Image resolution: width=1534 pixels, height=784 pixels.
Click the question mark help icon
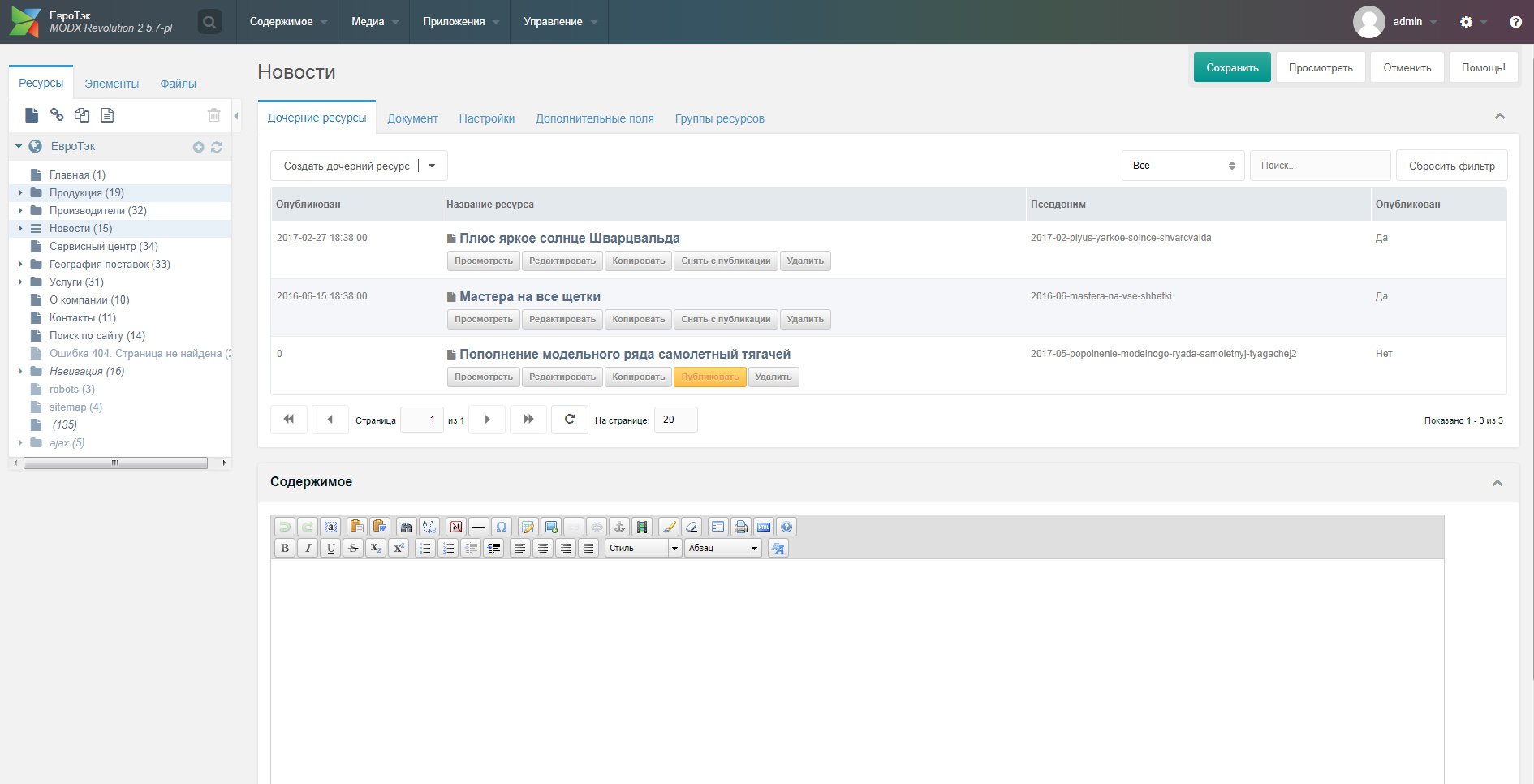(x=1515, y=22)
